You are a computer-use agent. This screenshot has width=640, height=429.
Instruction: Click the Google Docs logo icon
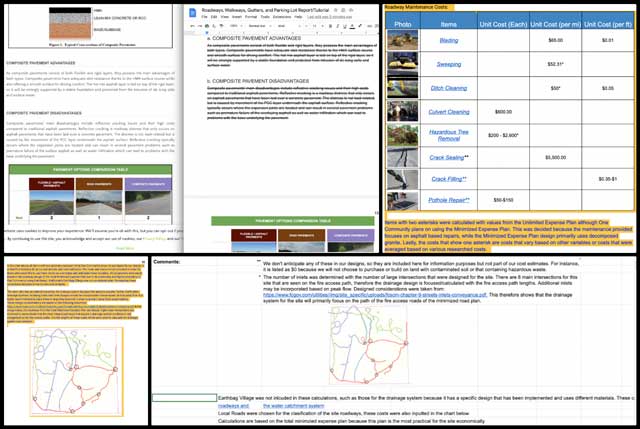pos(192,11)
